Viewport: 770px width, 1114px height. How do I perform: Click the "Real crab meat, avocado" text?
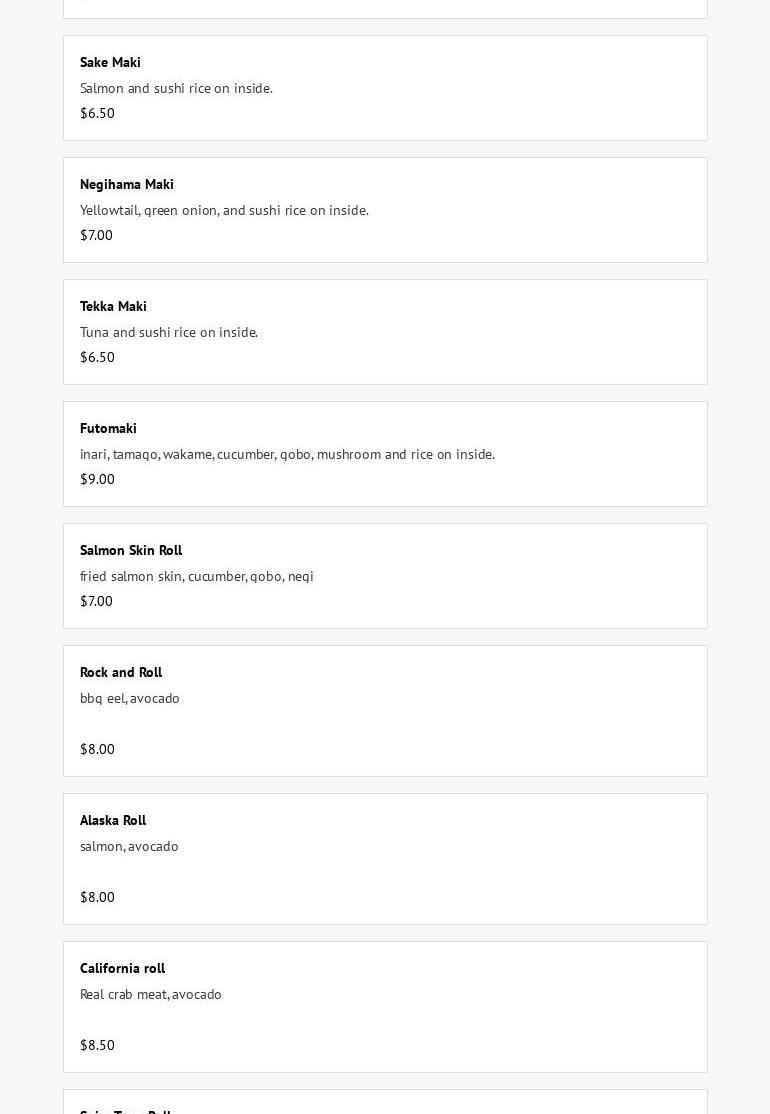pos(151,994)
